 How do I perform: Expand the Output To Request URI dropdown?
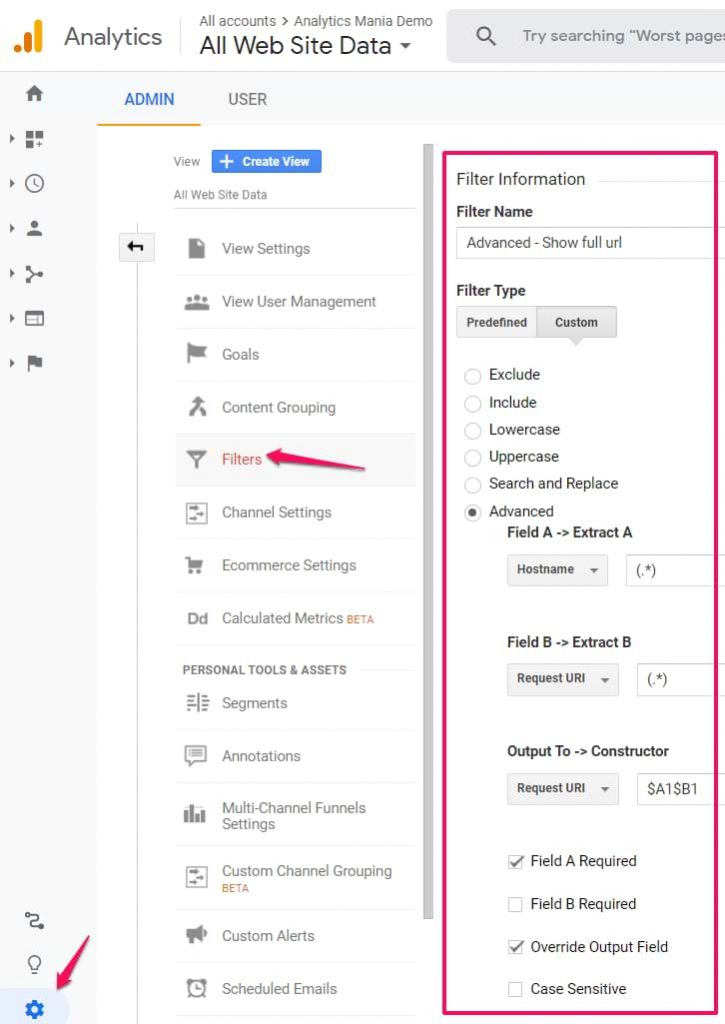562,789
